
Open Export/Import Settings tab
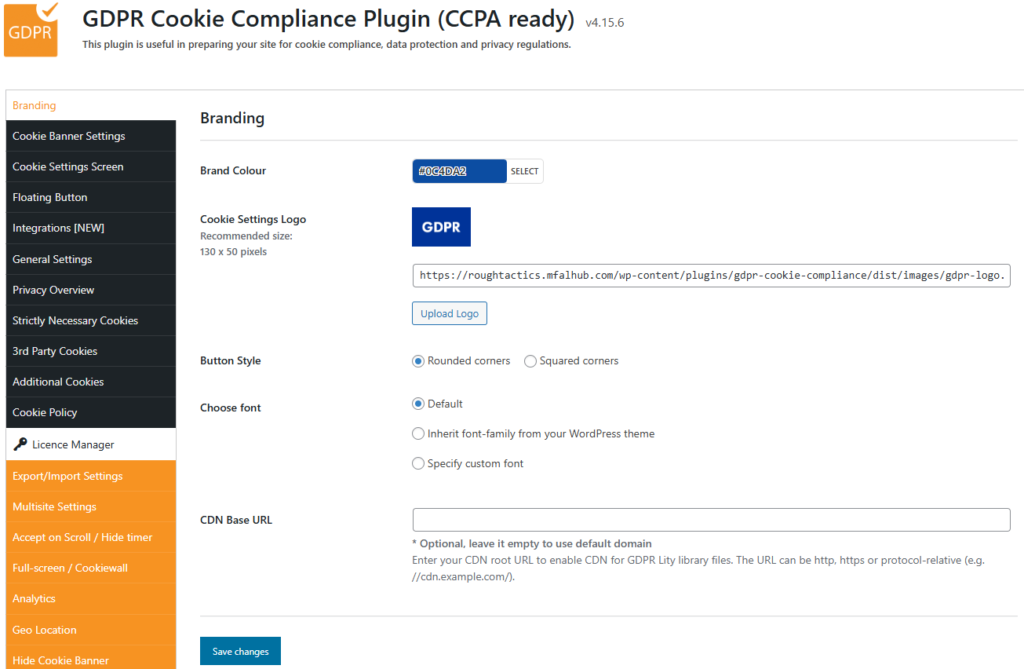click(x=91, y=476)
